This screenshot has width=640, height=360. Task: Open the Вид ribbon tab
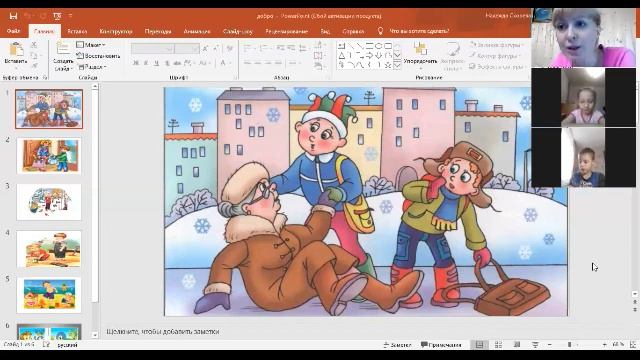(325, 31)
